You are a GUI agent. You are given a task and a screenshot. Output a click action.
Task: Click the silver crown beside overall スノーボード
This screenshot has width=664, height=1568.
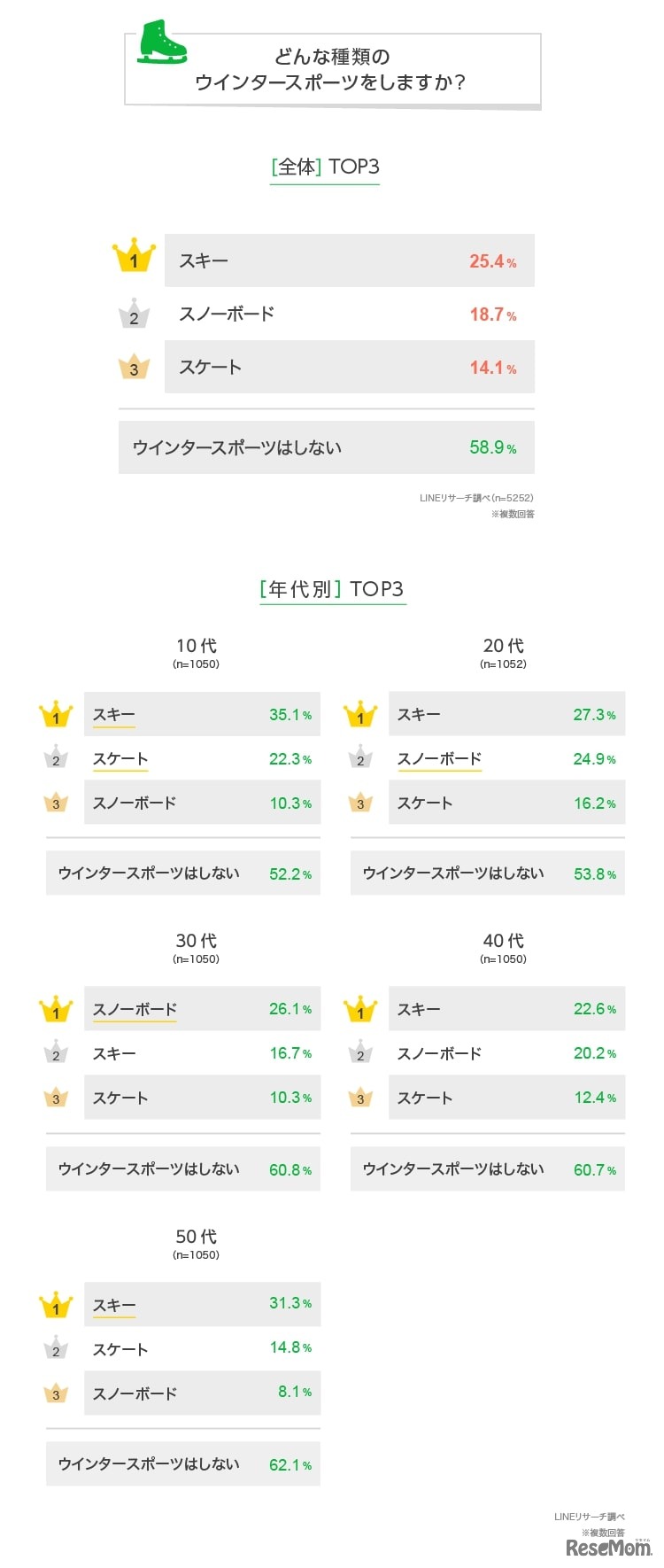tap(134, 314)
